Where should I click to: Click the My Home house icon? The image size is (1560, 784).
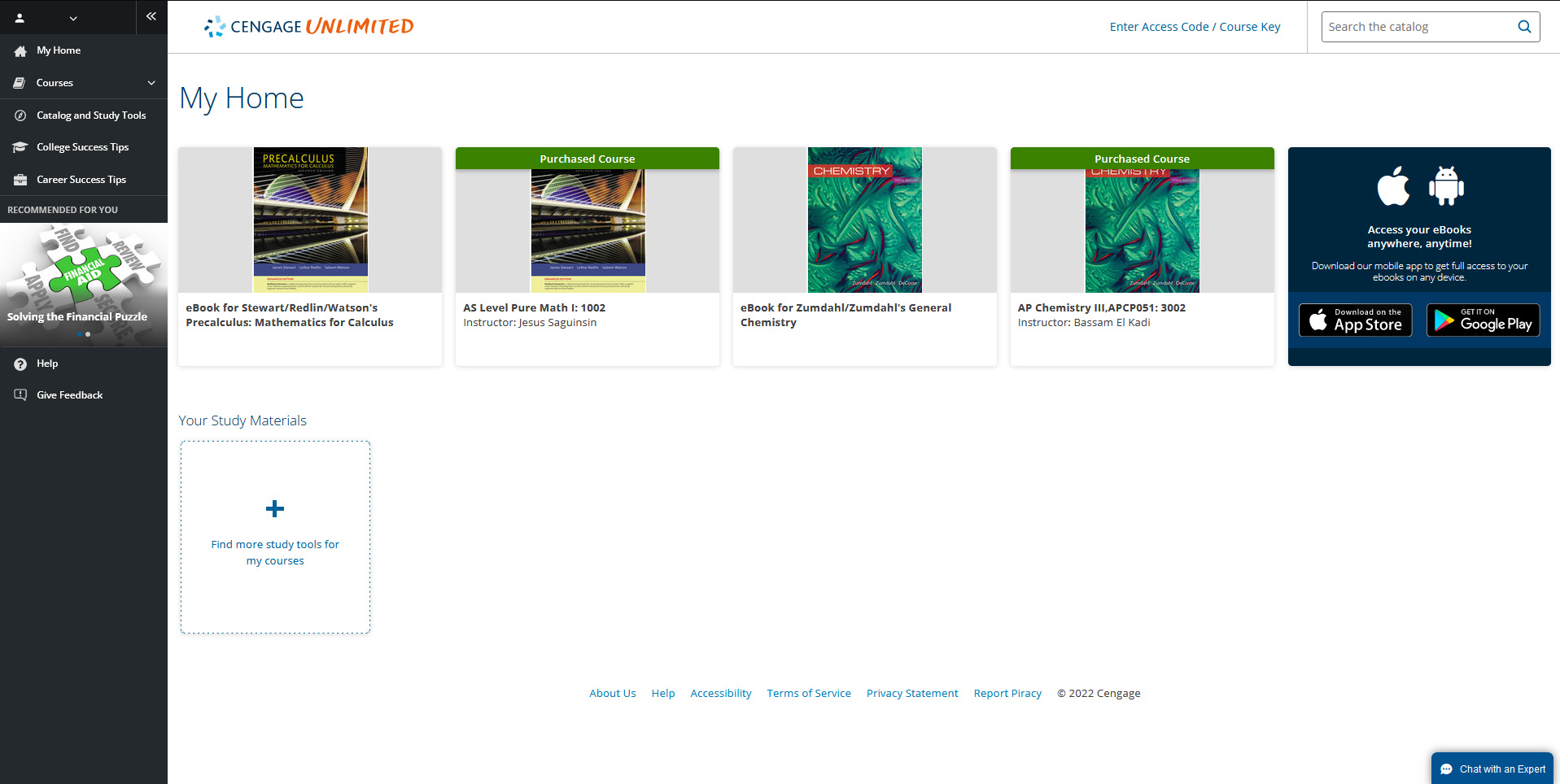(x=20, y=51)
